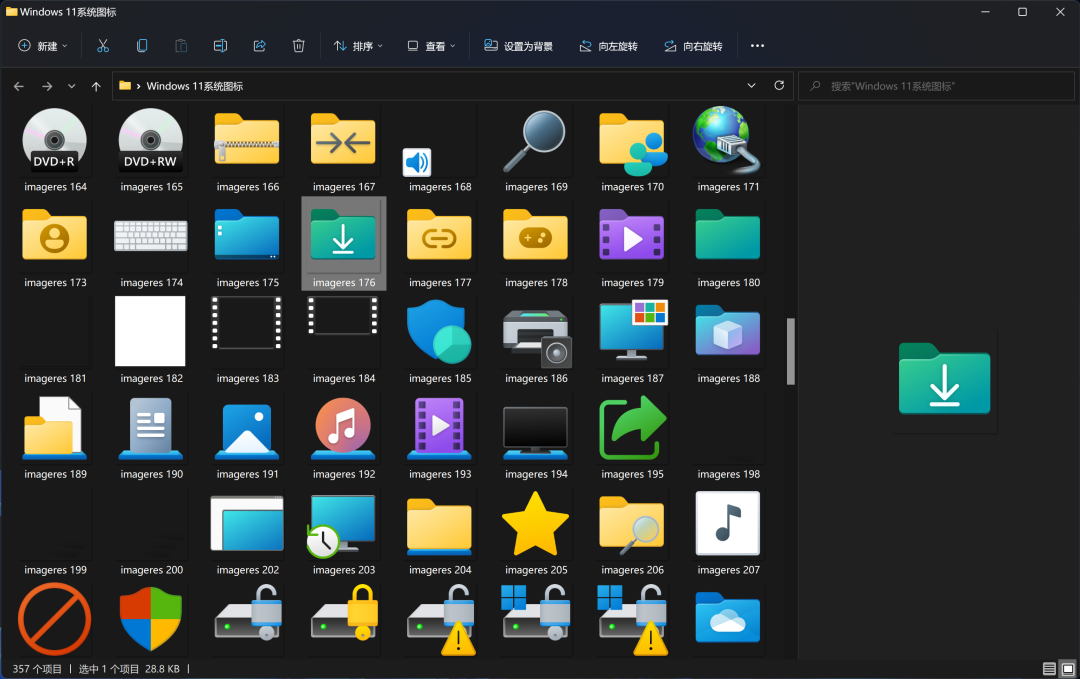
Task: Expand recent locations chevron near navigation arrows
Action: pyautogui.click(x=72, y=86)
